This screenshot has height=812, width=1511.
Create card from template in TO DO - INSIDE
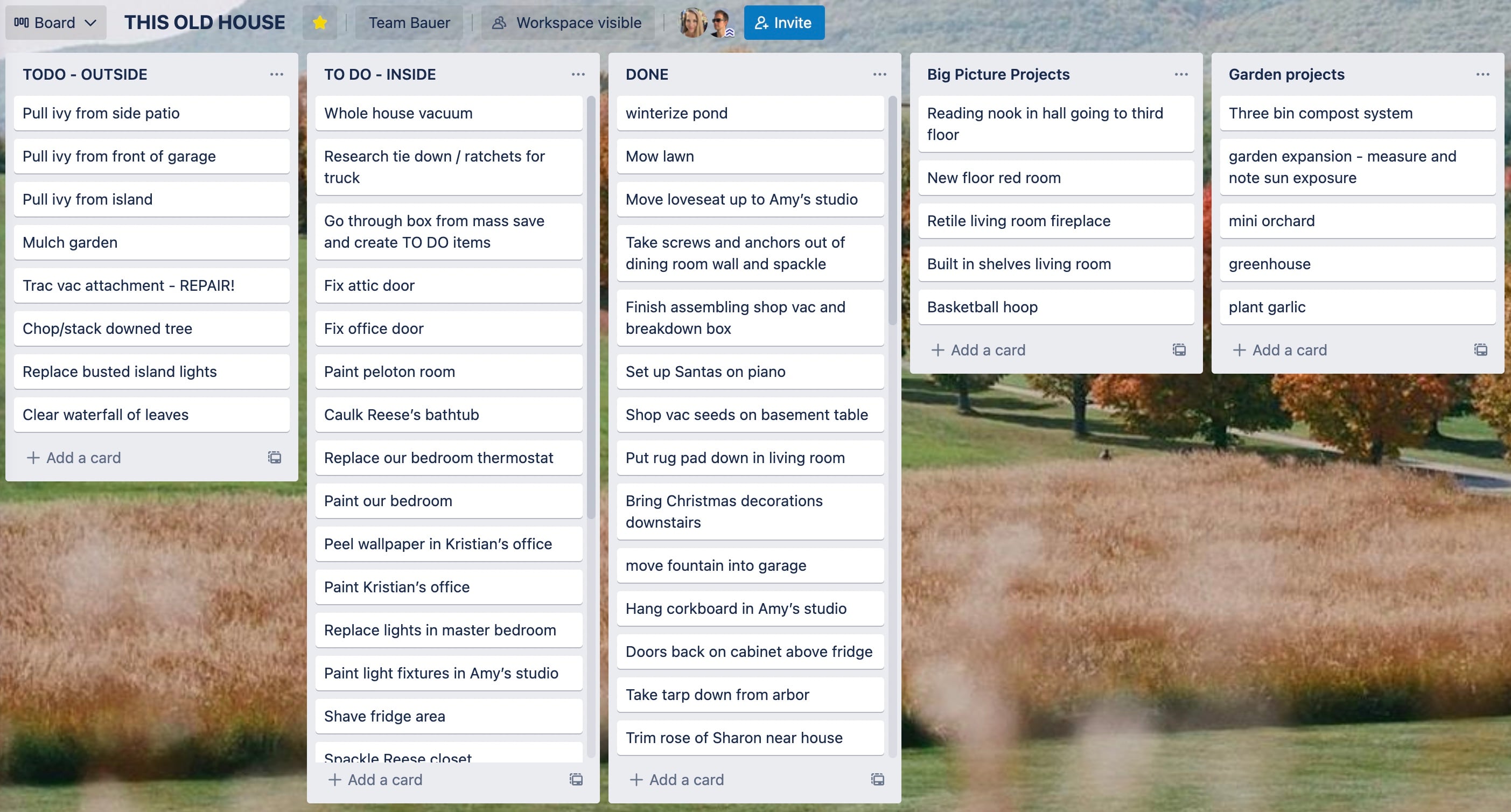pos(576,780)
